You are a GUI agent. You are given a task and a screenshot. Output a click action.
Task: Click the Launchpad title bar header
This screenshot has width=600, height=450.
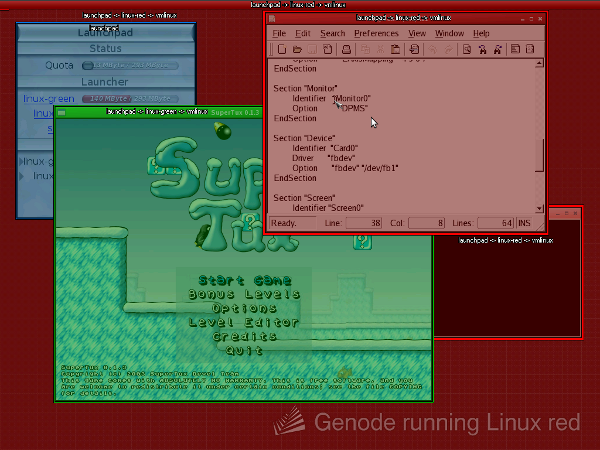point(106,33)
